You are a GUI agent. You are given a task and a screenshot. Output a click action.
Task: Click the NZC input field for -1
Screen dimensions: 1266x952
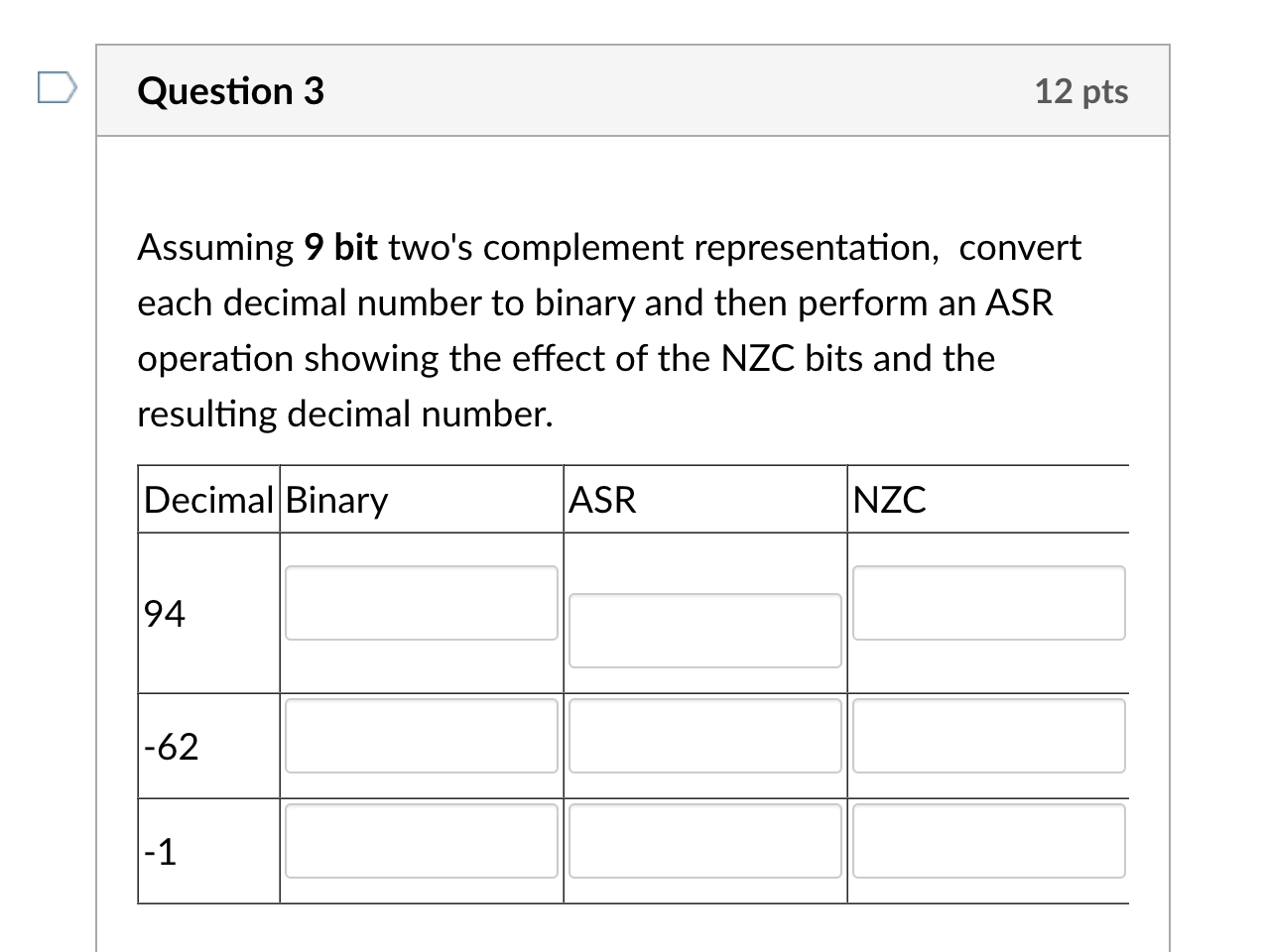click(x=988, y=841)
